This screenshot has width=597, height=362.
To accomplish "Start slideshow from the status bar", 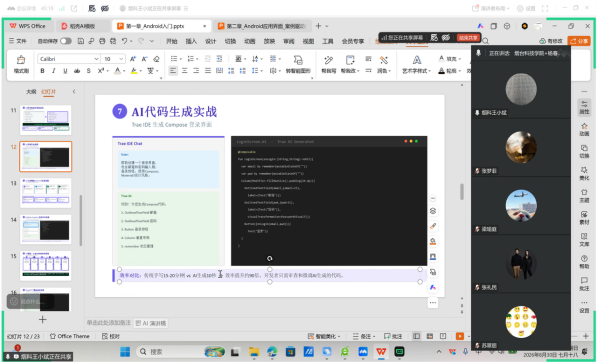I will point(460,336).
